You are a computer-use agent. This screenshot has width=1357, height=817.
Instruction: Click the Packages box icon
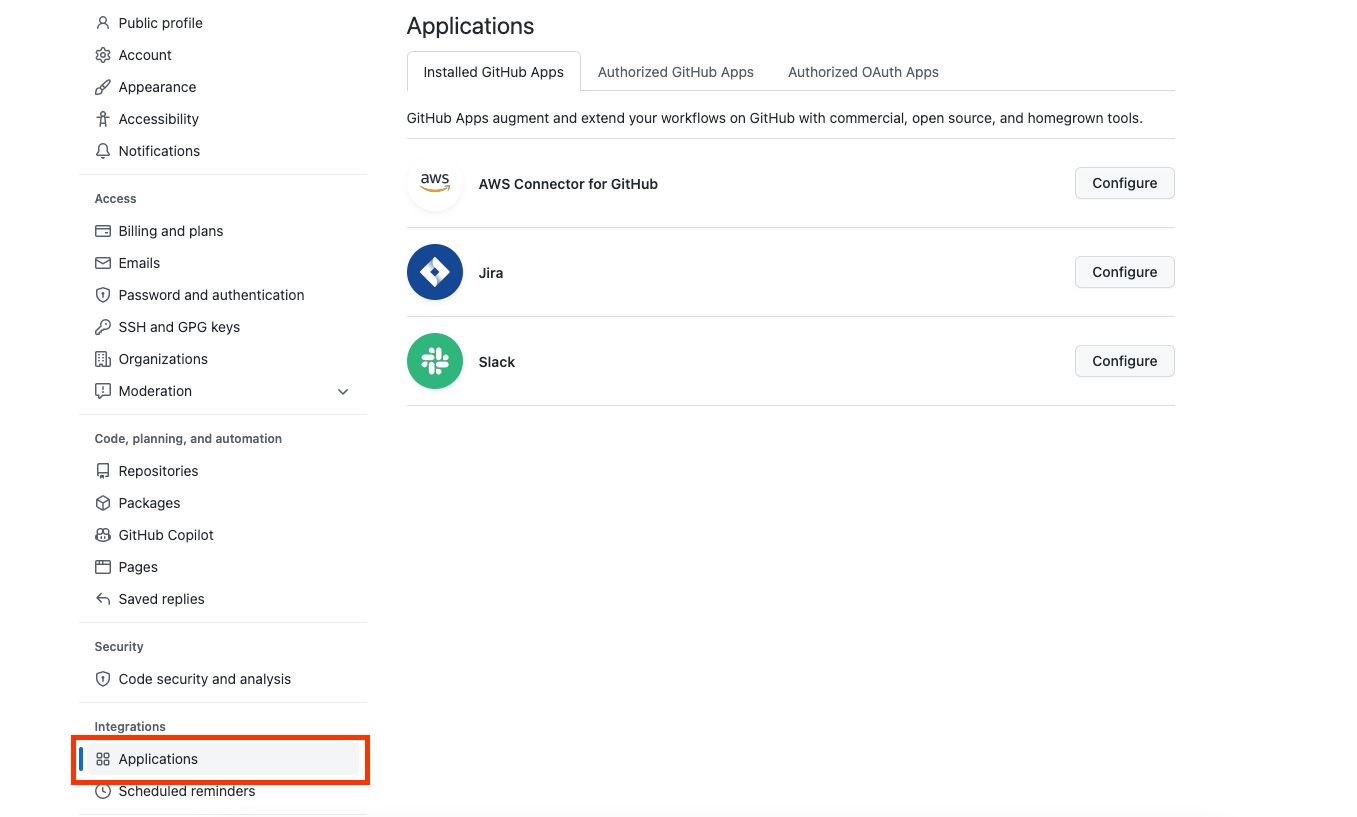click(102, 503)
